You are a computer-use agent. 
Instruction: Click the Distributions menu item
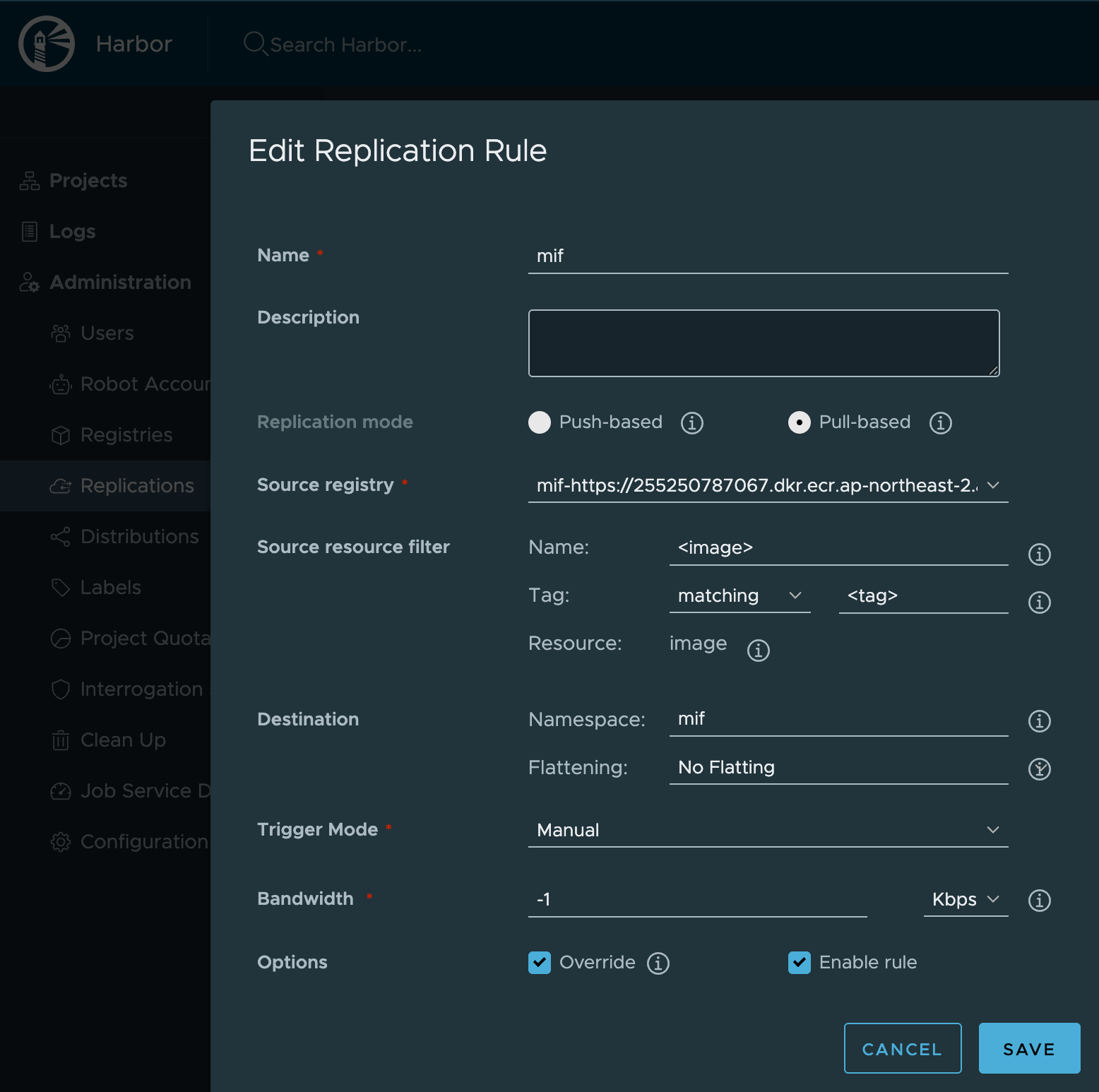click(x=61, y=536)
